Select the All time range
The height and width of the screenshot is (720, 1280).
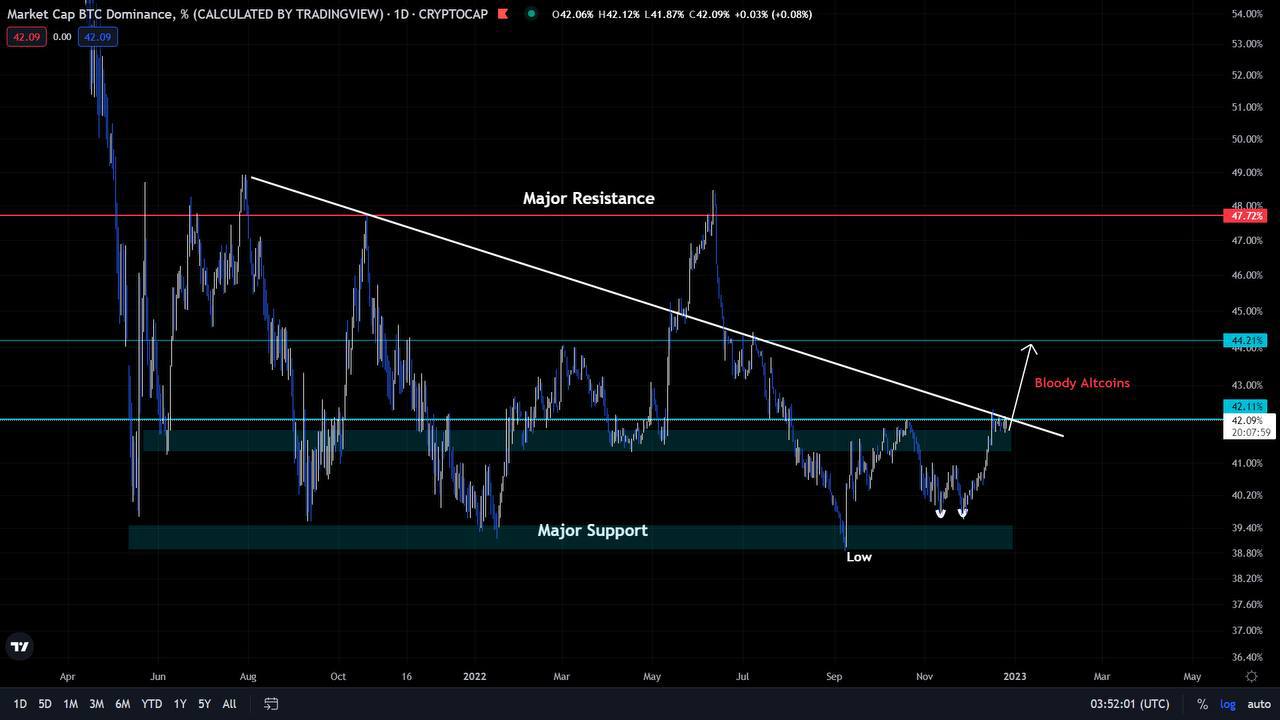click(x=229, y=704)
